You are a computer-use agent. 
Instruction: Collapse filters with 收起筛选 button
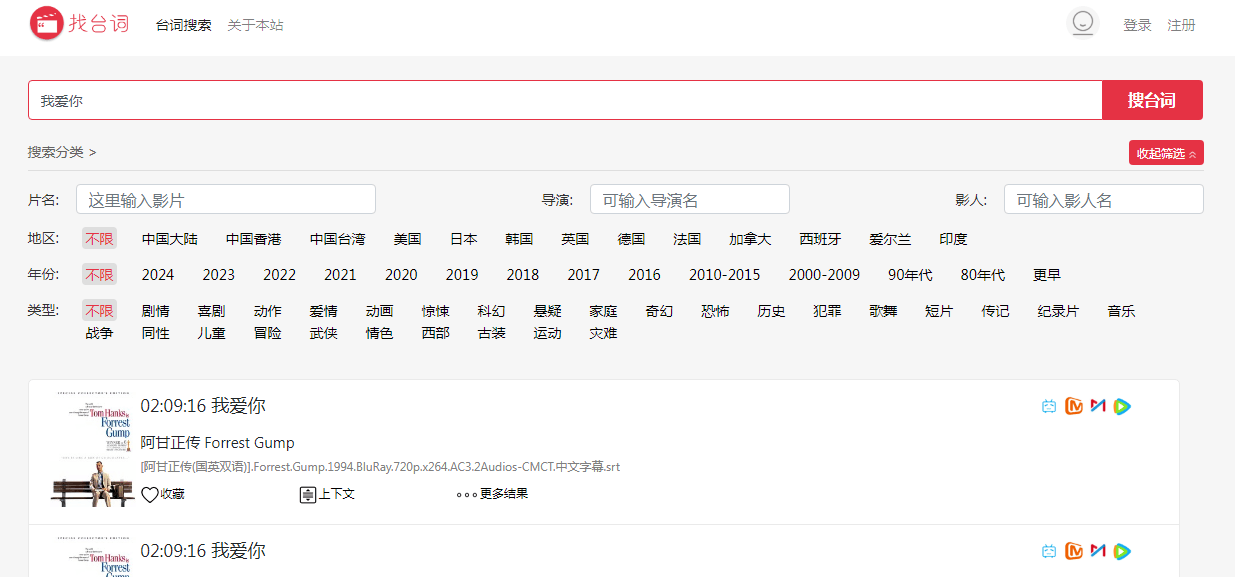(x=1165, y=153)
